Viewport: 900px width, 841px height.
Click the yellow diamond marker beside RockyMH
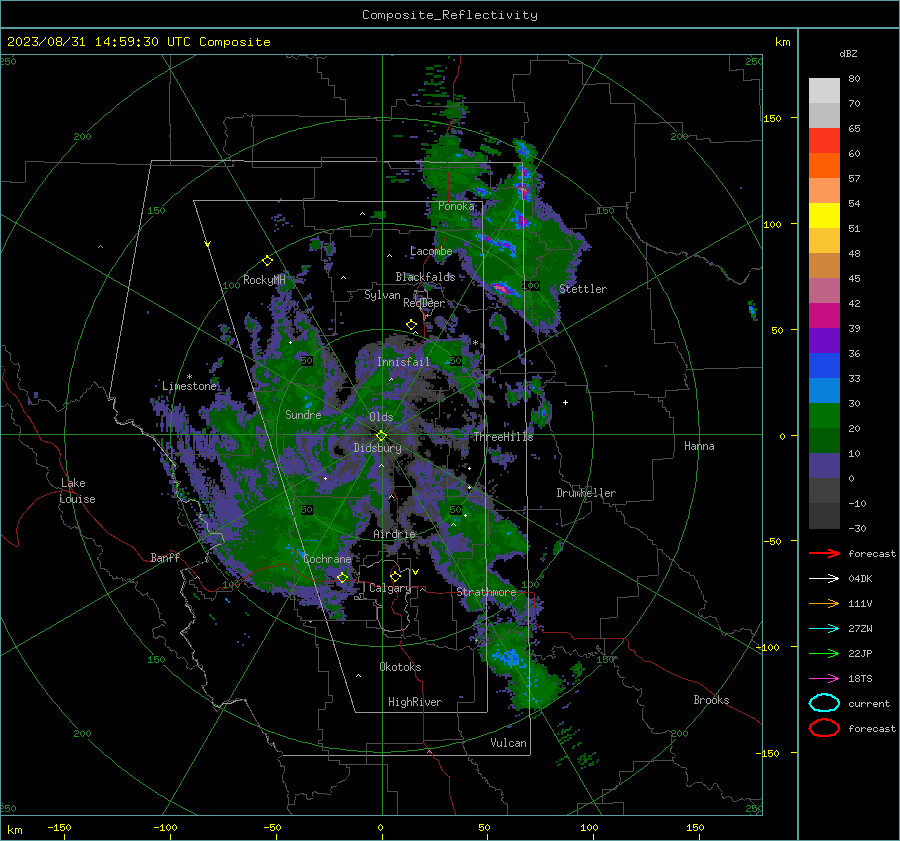(267, 261)
